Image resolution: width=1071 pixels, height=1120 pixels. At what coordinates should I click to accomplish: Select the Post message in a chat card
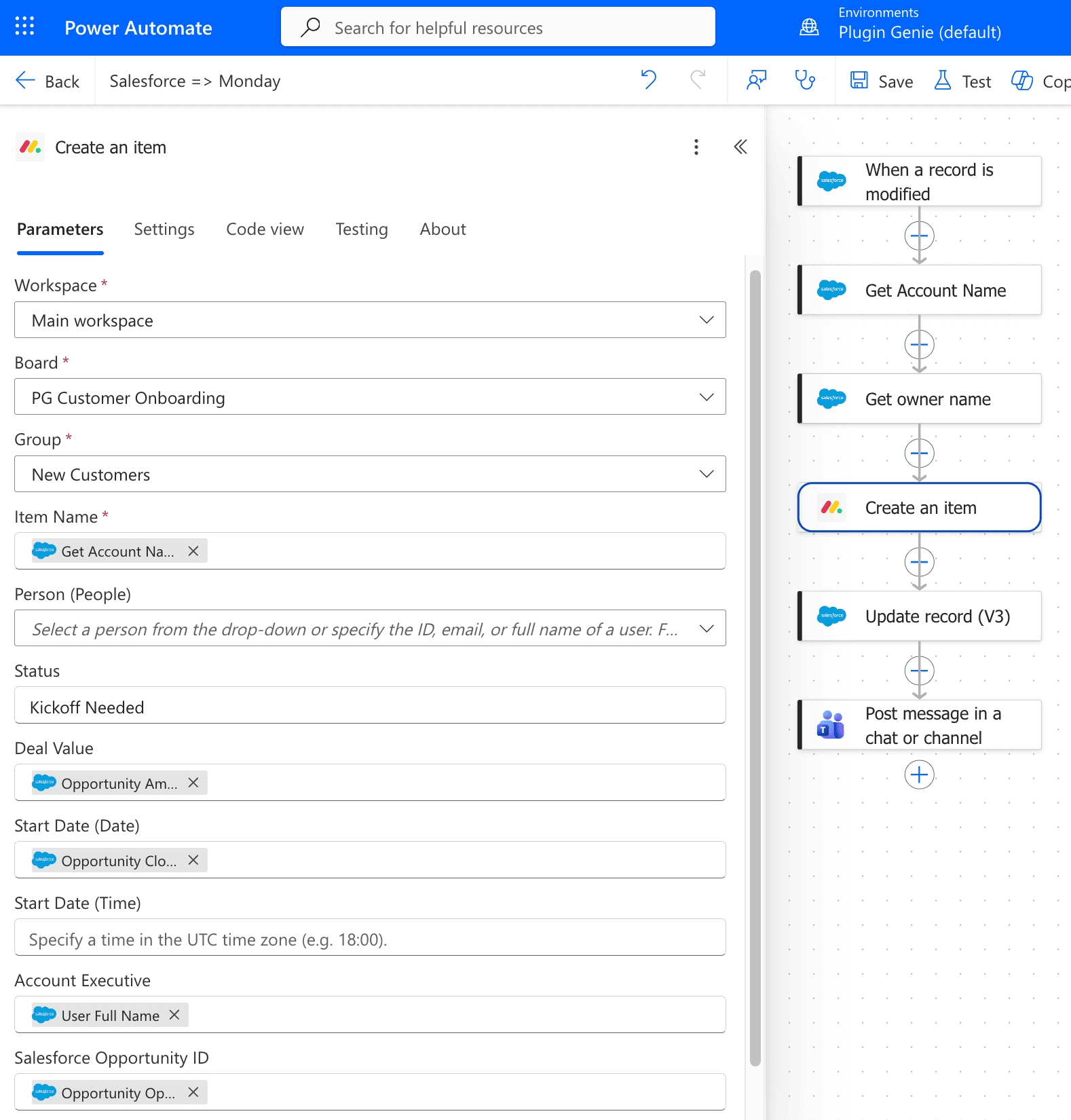(x=920, y=725)
